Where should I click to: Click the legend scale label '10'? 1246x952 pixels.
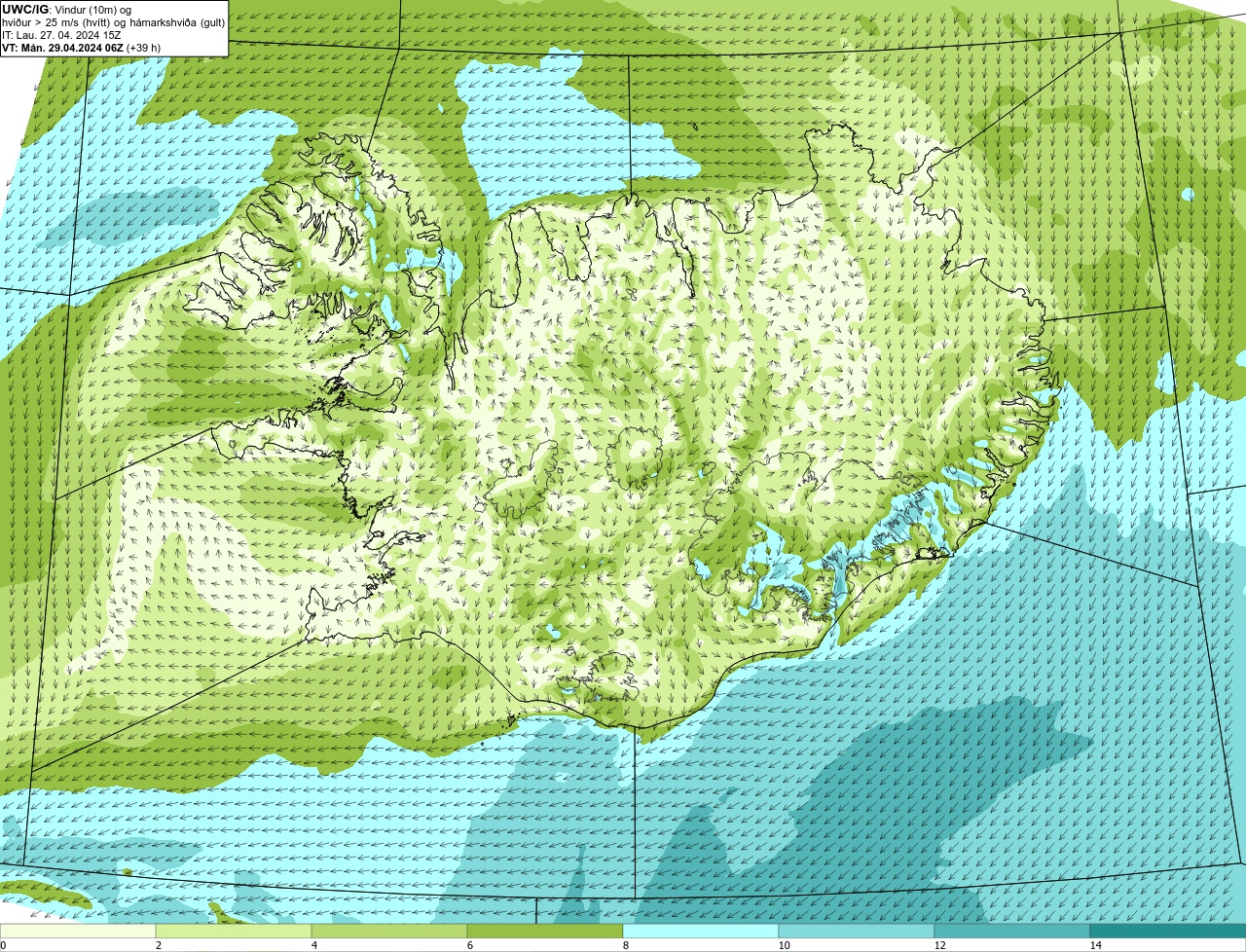tap(784, 945)
